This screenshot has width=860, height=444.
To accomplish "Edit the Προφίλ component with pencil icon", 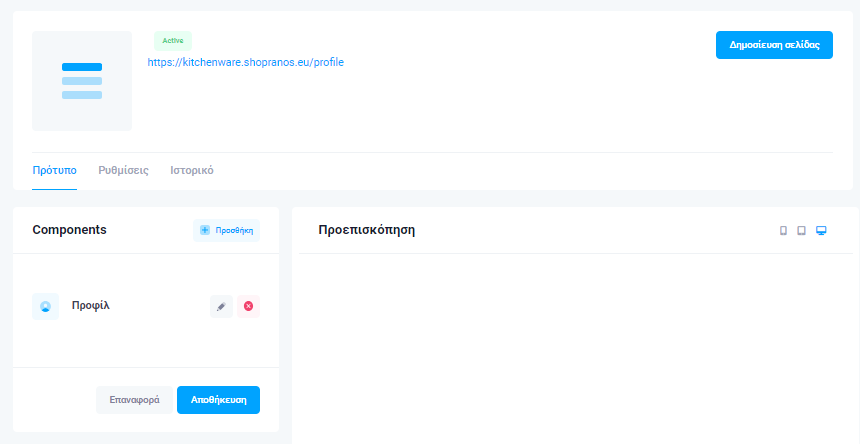I will pyautogui.click(x=221, y=306).
